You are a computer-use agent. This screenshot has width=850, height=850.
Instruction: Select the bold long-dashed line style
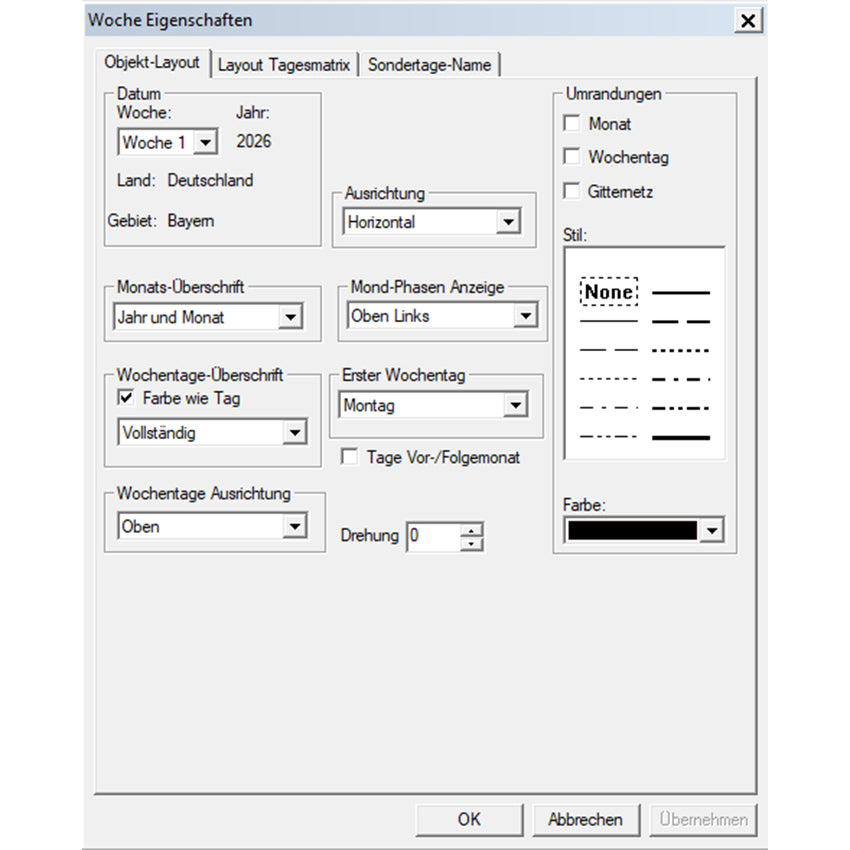click(x=680, y=322)
